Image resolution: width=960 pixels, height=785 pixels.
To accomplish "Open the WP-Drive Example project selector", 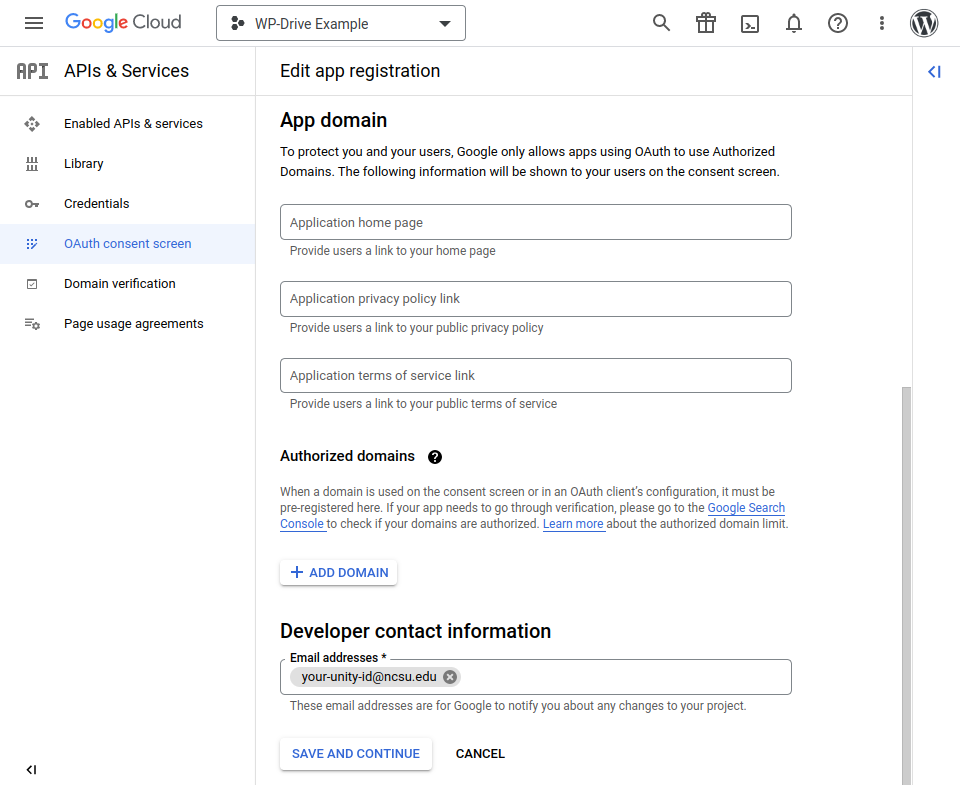I will [x=341, y=22].
